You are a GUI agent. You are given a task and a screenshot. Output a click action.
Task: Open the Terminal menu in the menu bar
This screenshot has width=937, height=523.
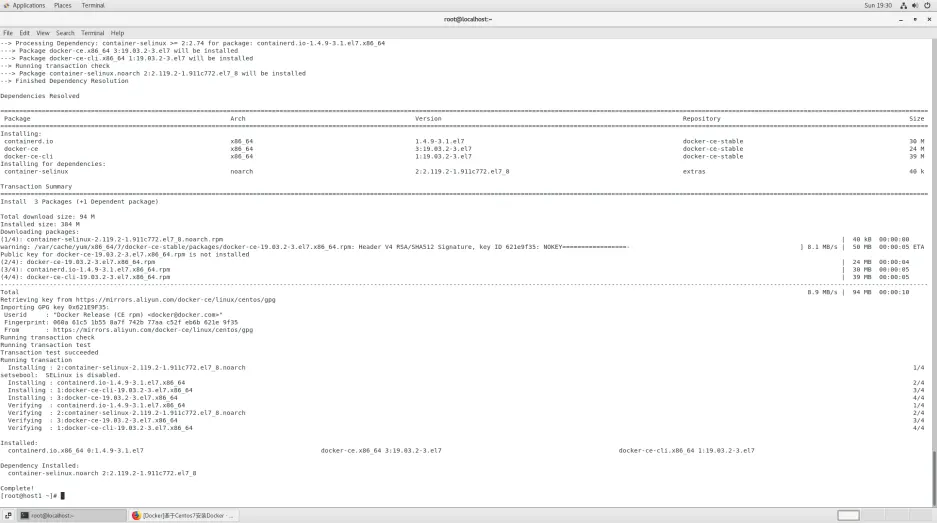tap(94, 33)
